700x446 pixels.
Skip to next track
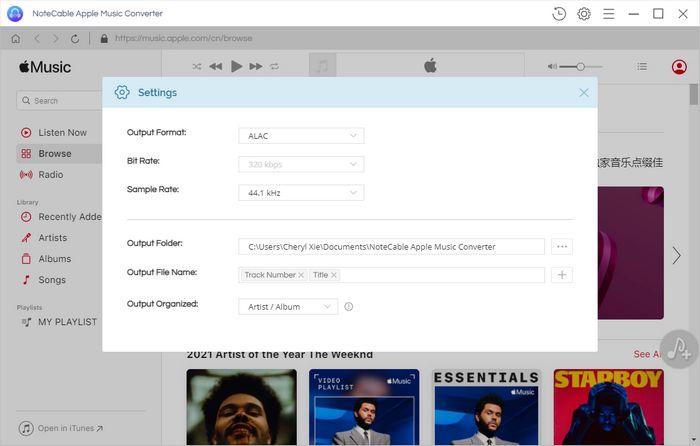click(256, 67)
